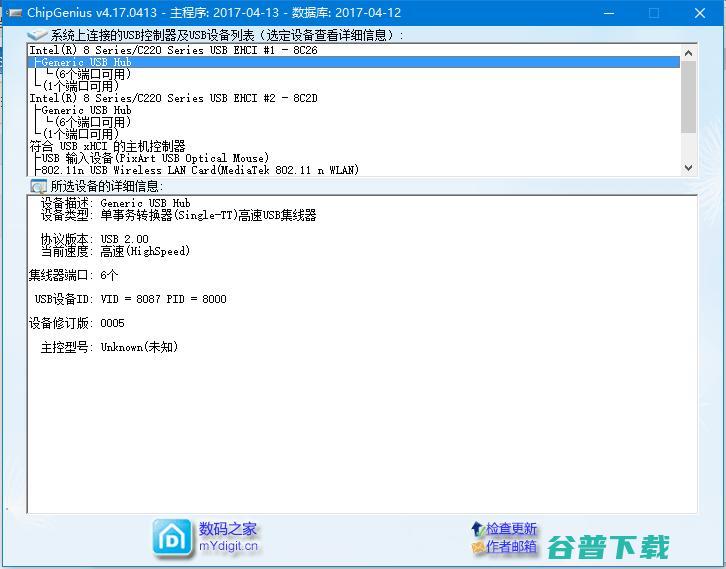Click the check update arrow icon
The image size is (726, 569).
[476, 528]
